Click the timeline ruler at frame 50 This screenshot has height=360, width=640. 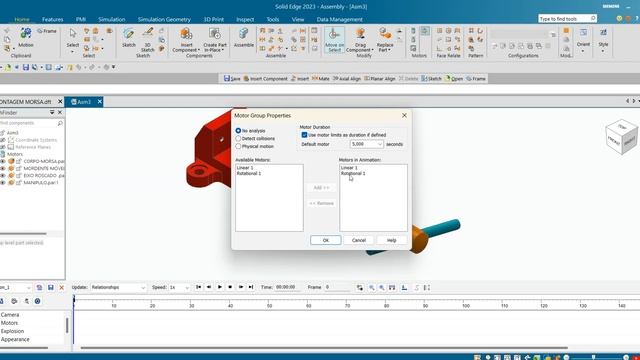point(269,305)
